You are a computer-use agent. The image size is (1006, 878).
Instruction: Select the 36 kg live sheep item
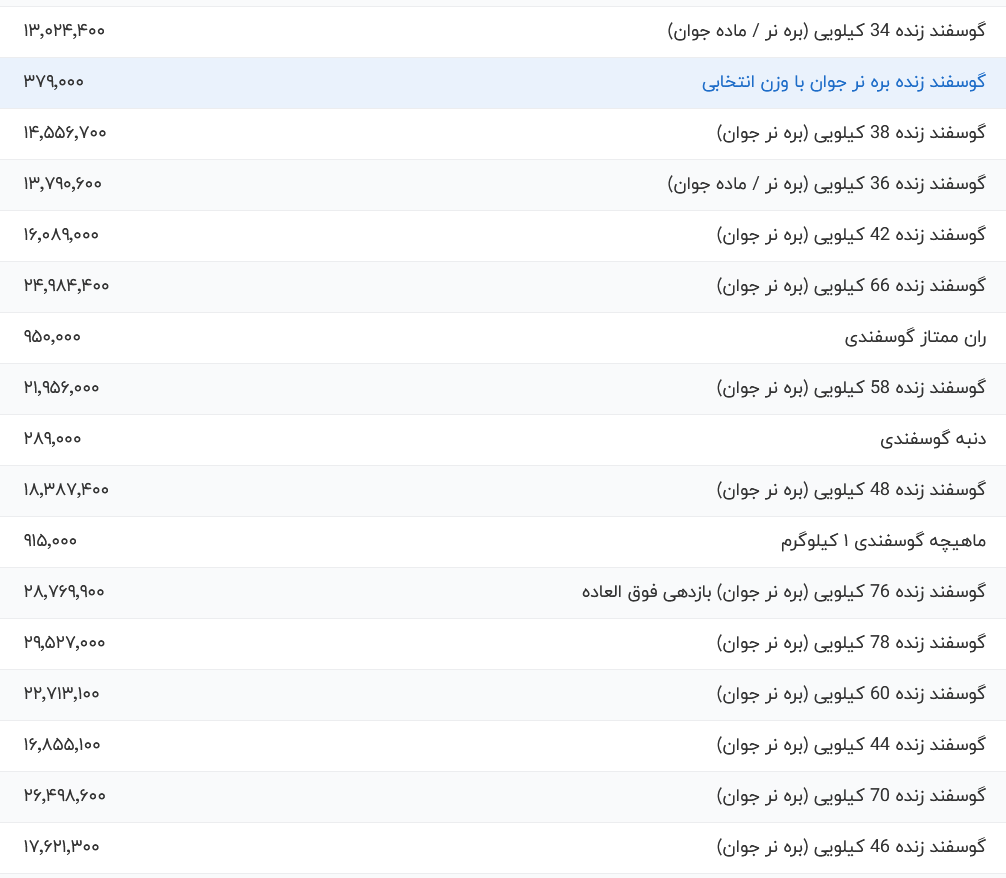tap(826, 184)
